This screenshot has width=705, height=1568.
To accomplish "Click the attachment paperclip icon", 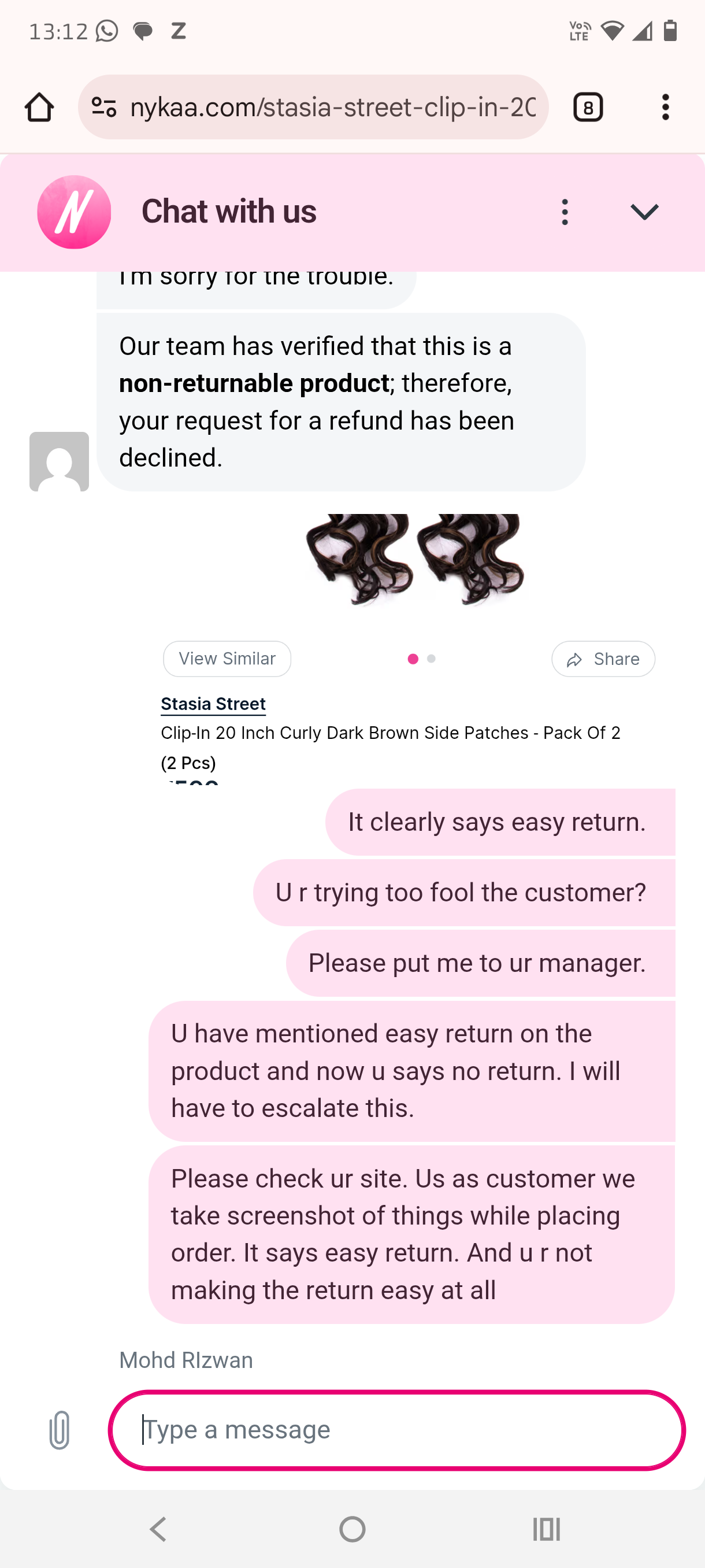I will [59, 1430].
